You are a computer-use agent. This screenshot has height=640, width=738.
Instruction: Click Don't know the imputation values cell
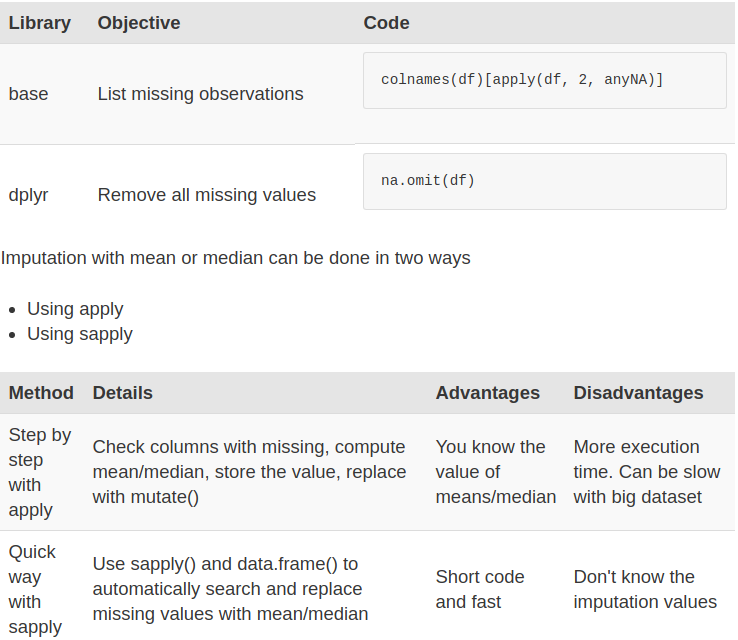coord(645,590)
